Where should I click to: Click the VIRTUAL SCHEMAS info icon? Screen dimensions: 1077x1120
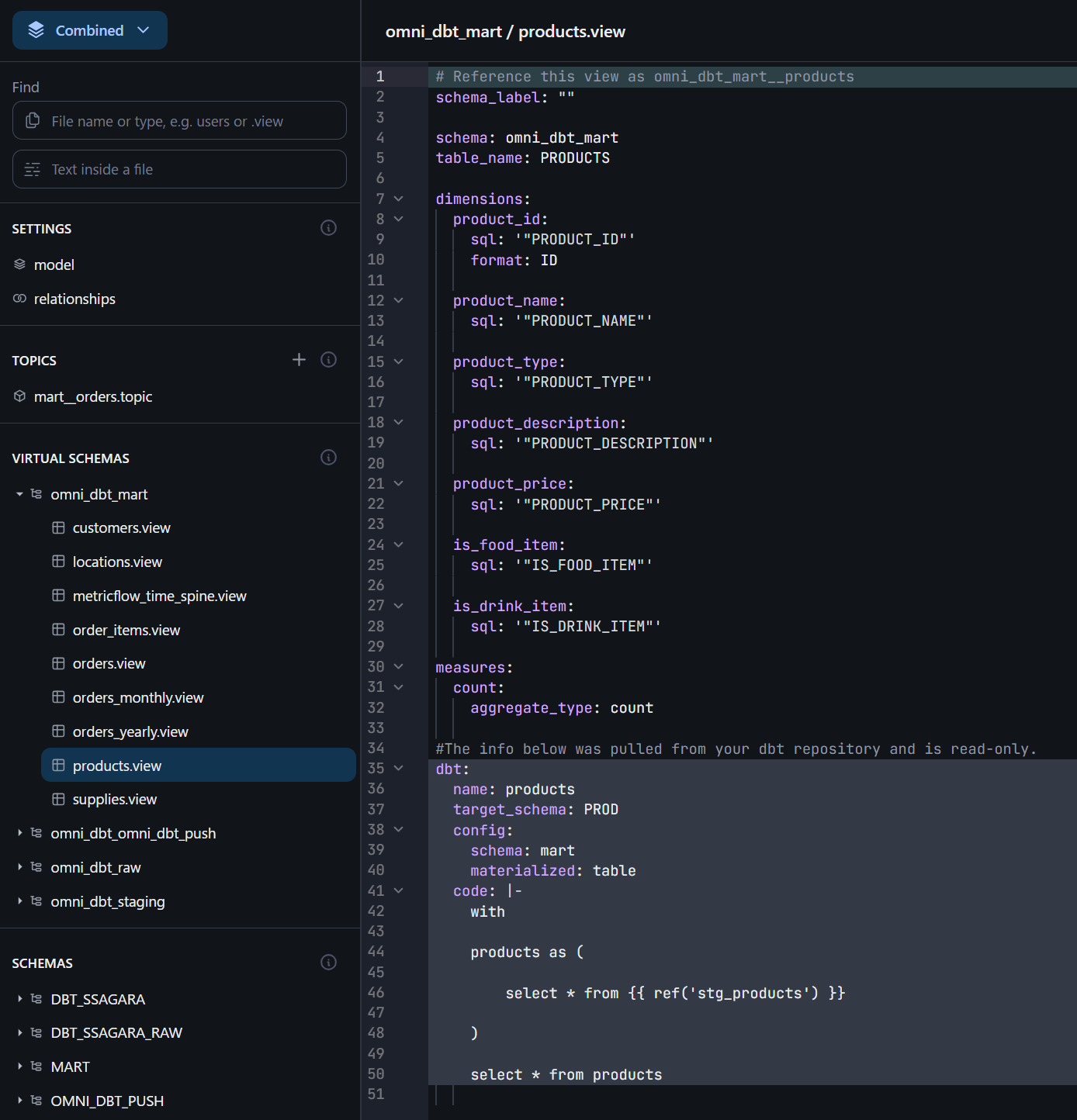click(328, 458)
